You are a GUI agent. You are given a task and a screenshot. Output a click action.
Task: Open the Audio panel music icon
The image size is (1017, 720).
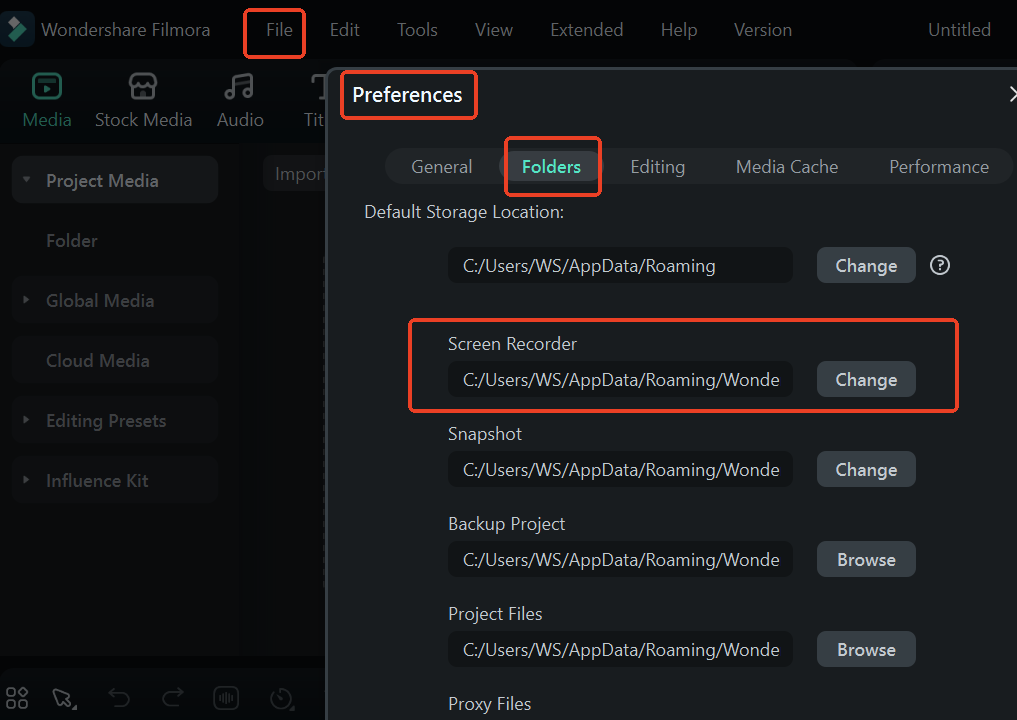239,88
